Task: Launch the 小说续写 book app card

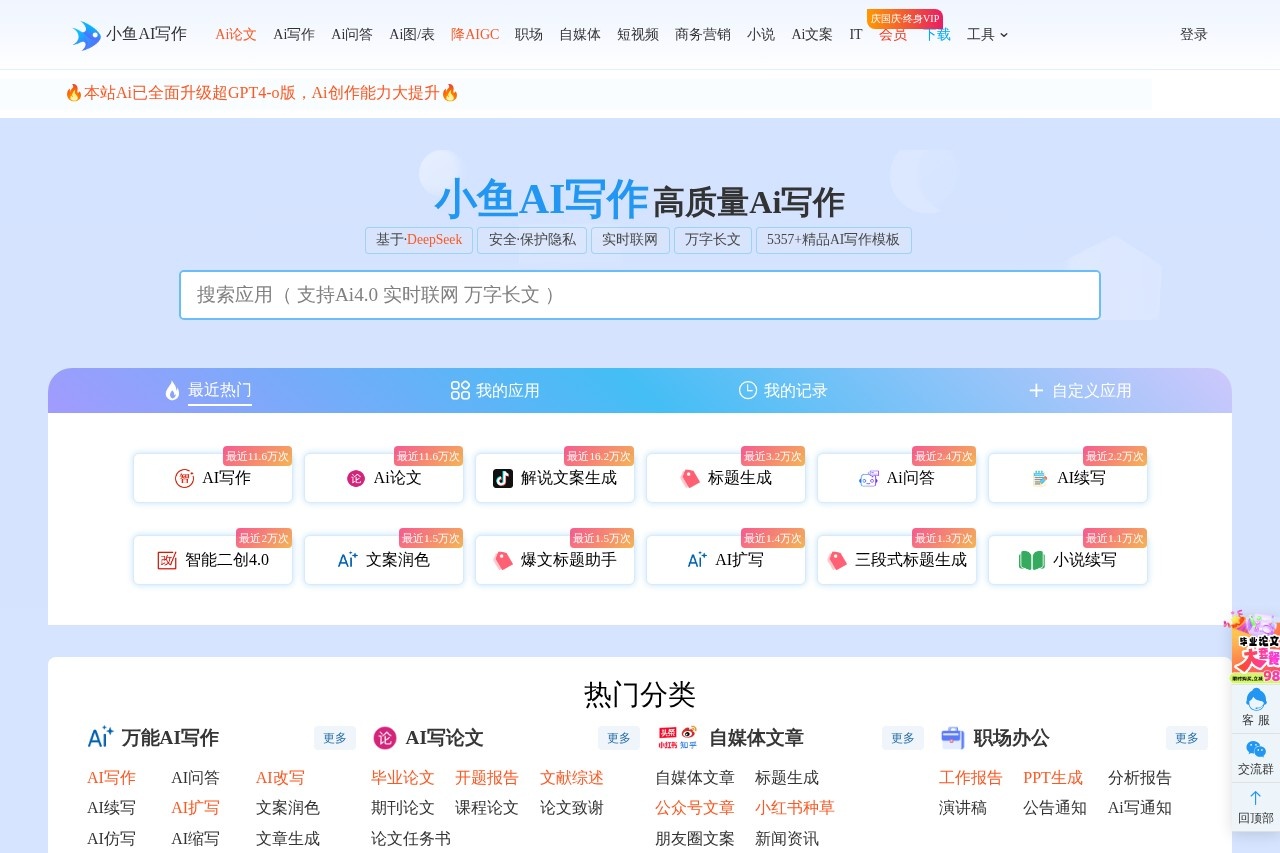Action: [1068, 560]
